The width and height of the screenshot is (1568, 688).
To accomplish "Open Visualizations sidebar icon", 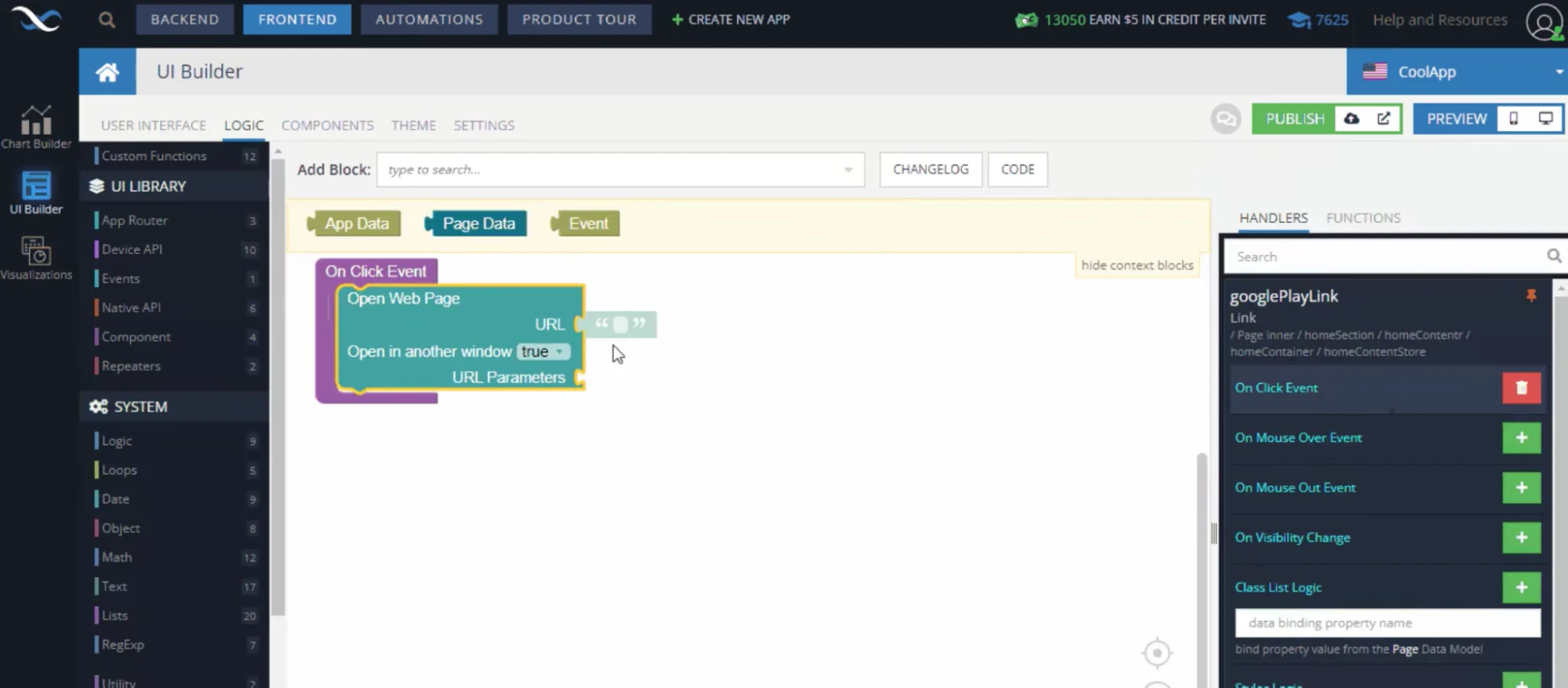I will coord(36,259).
